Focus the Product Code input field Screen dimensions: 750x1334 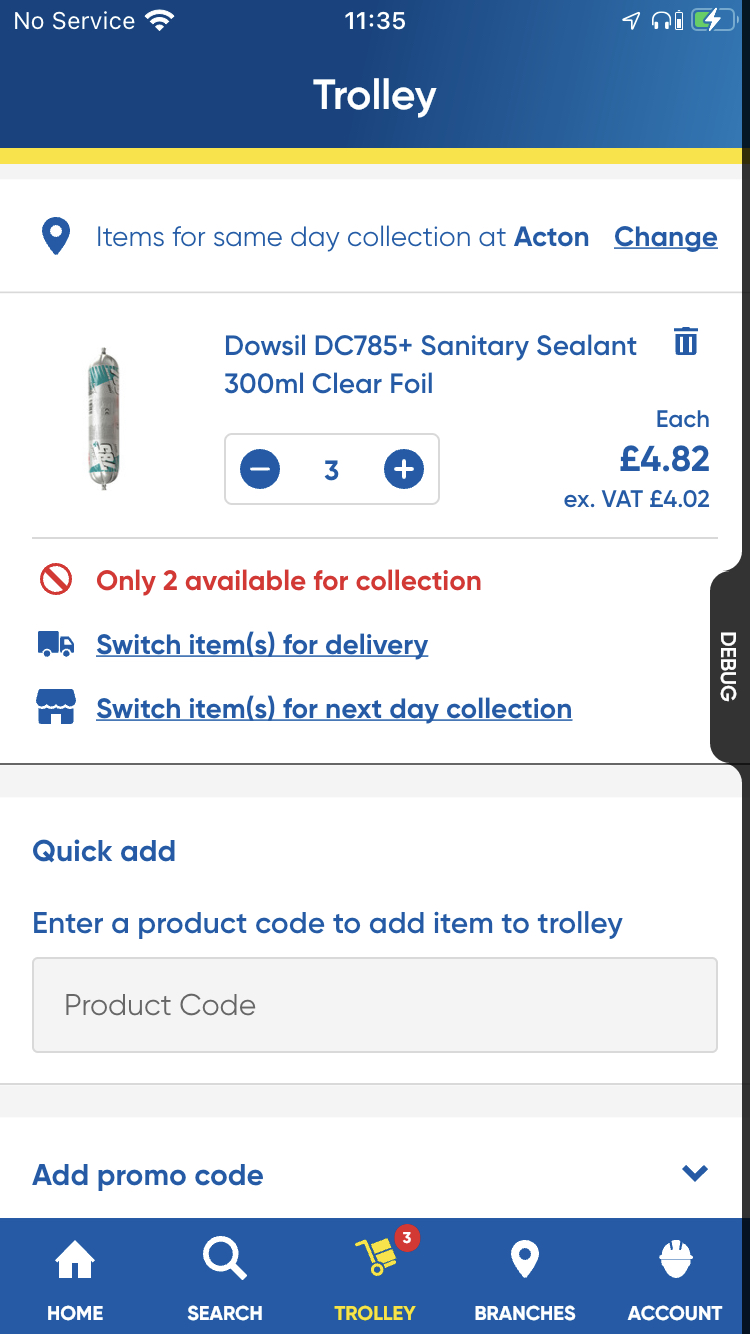375,1005
